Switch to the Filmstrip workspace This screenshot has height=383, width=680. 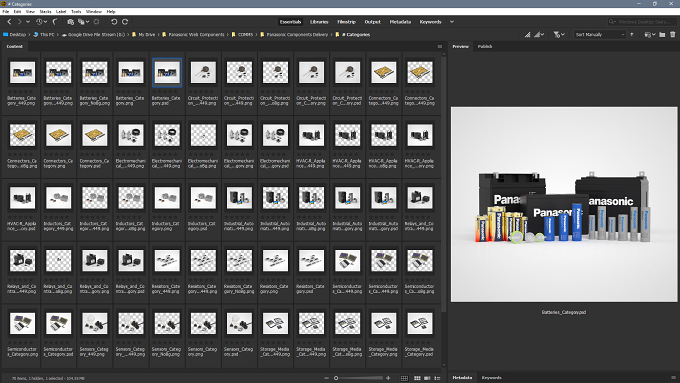[x=347, y=22]
